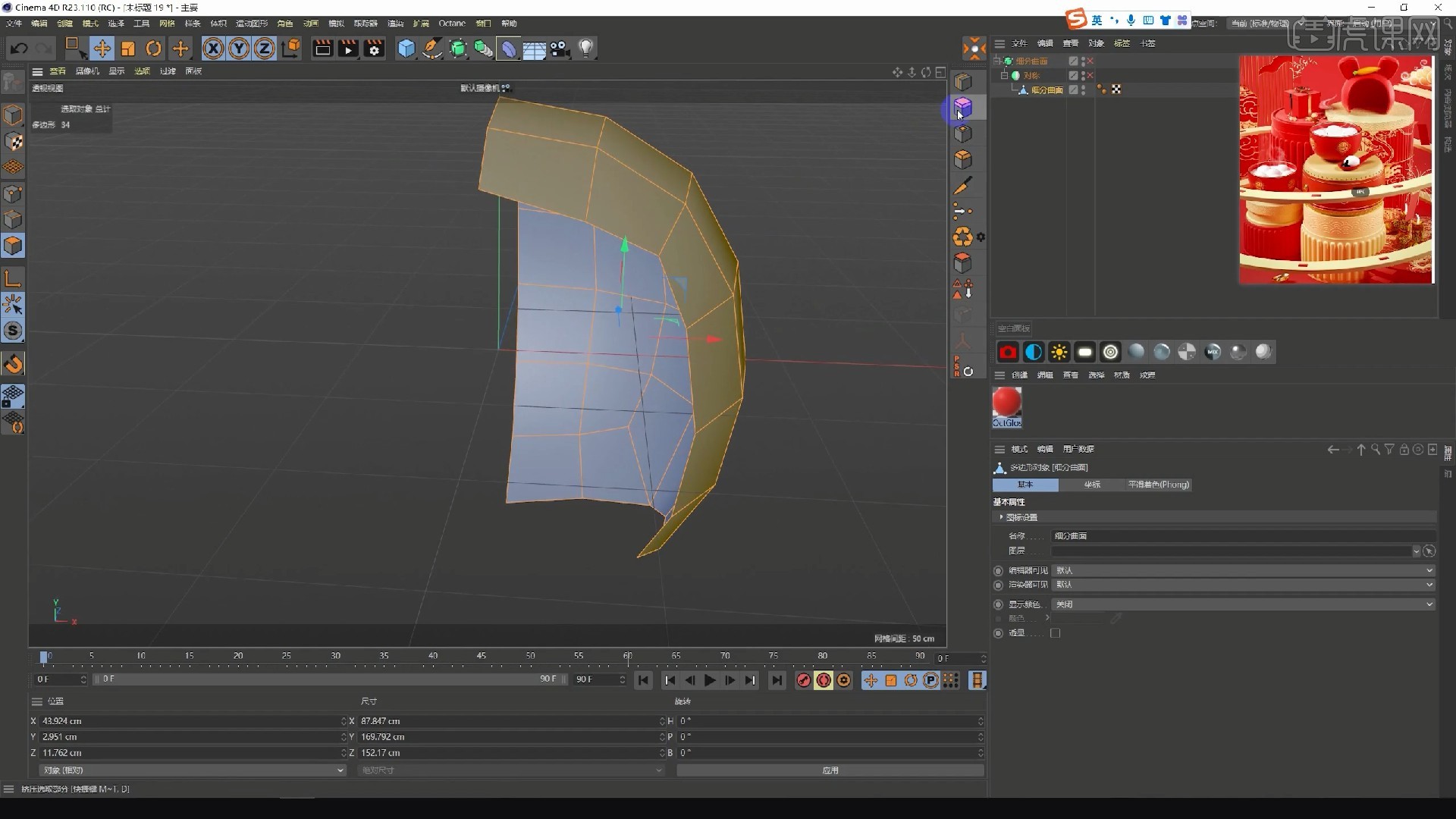Viewport: 1456px width, 819px height.
Task: Click the coordinate system icon
Action: point(290,49)
